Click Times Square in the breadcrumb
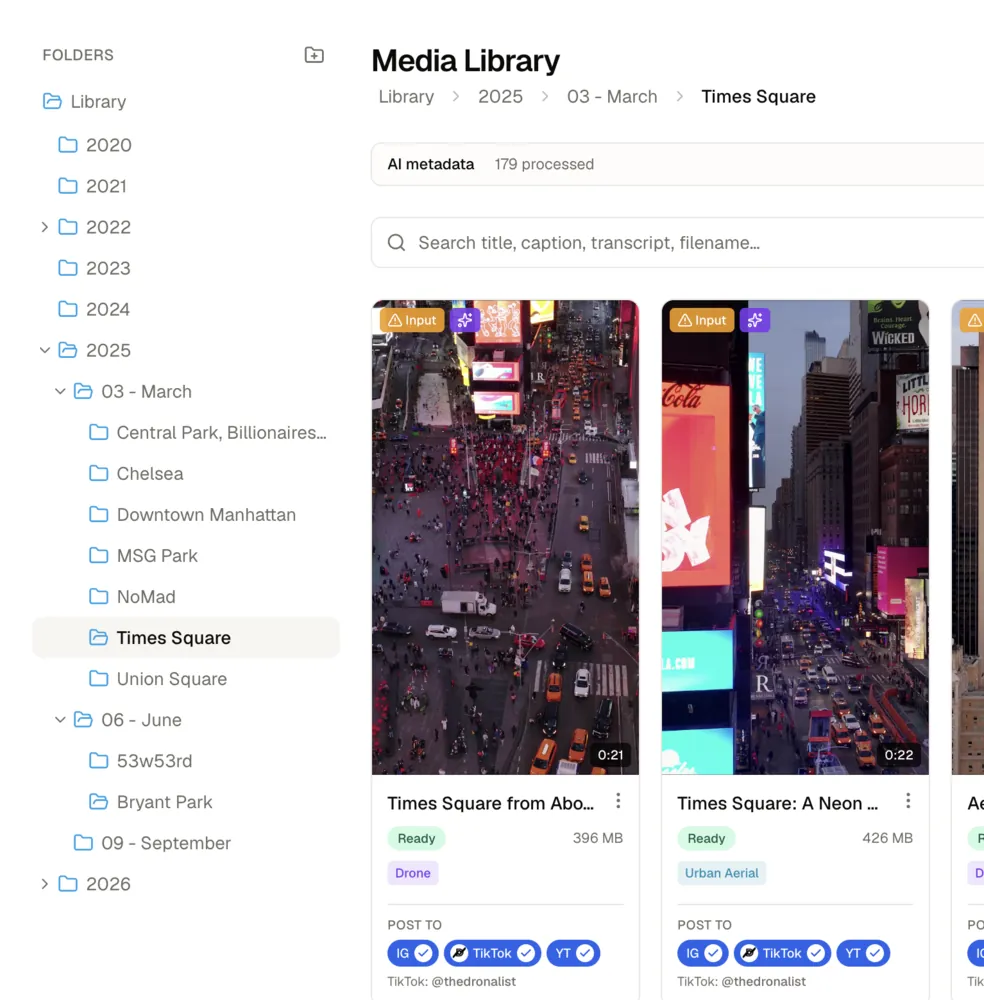This screenshot has width=984, height=1000. (758, 96)
